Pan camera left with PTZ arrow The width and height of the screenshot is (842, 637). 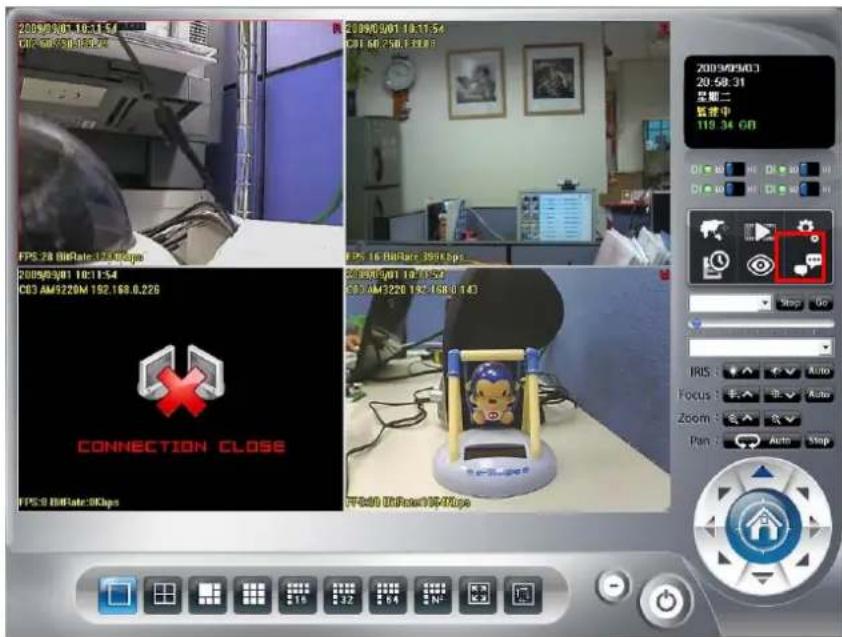[710, 525]
